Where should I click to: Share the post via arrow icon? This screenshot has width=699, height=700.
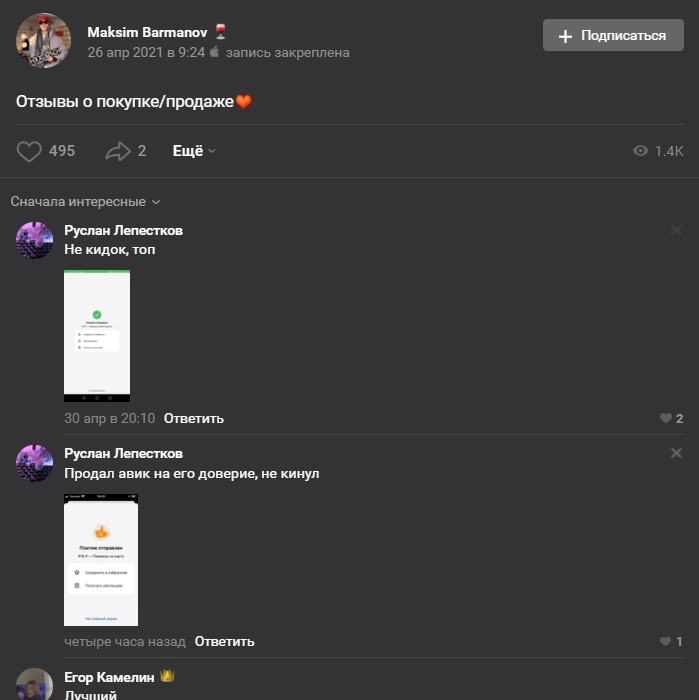pos(118,151)
